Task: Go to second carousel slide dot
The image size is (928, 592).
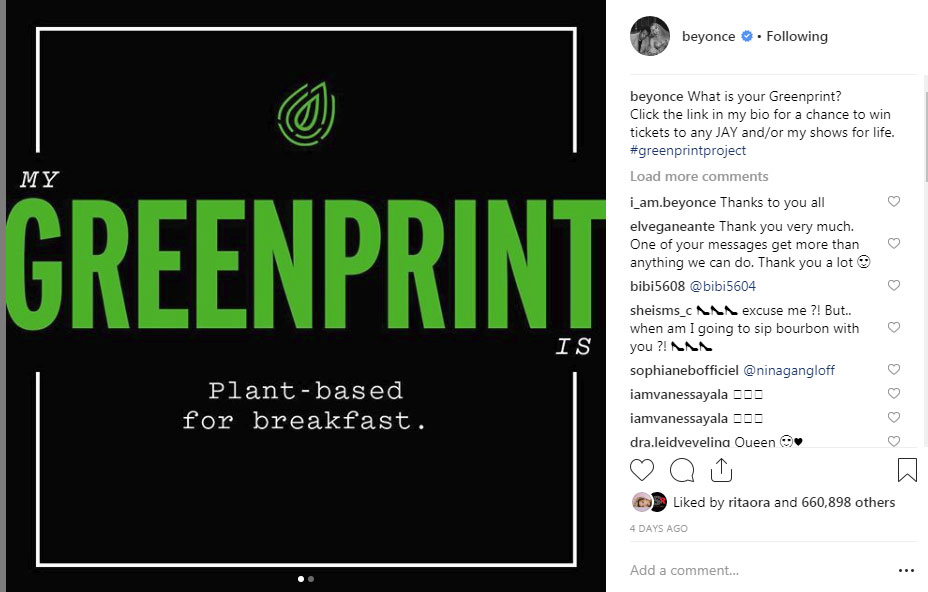Action: [311, 578]
